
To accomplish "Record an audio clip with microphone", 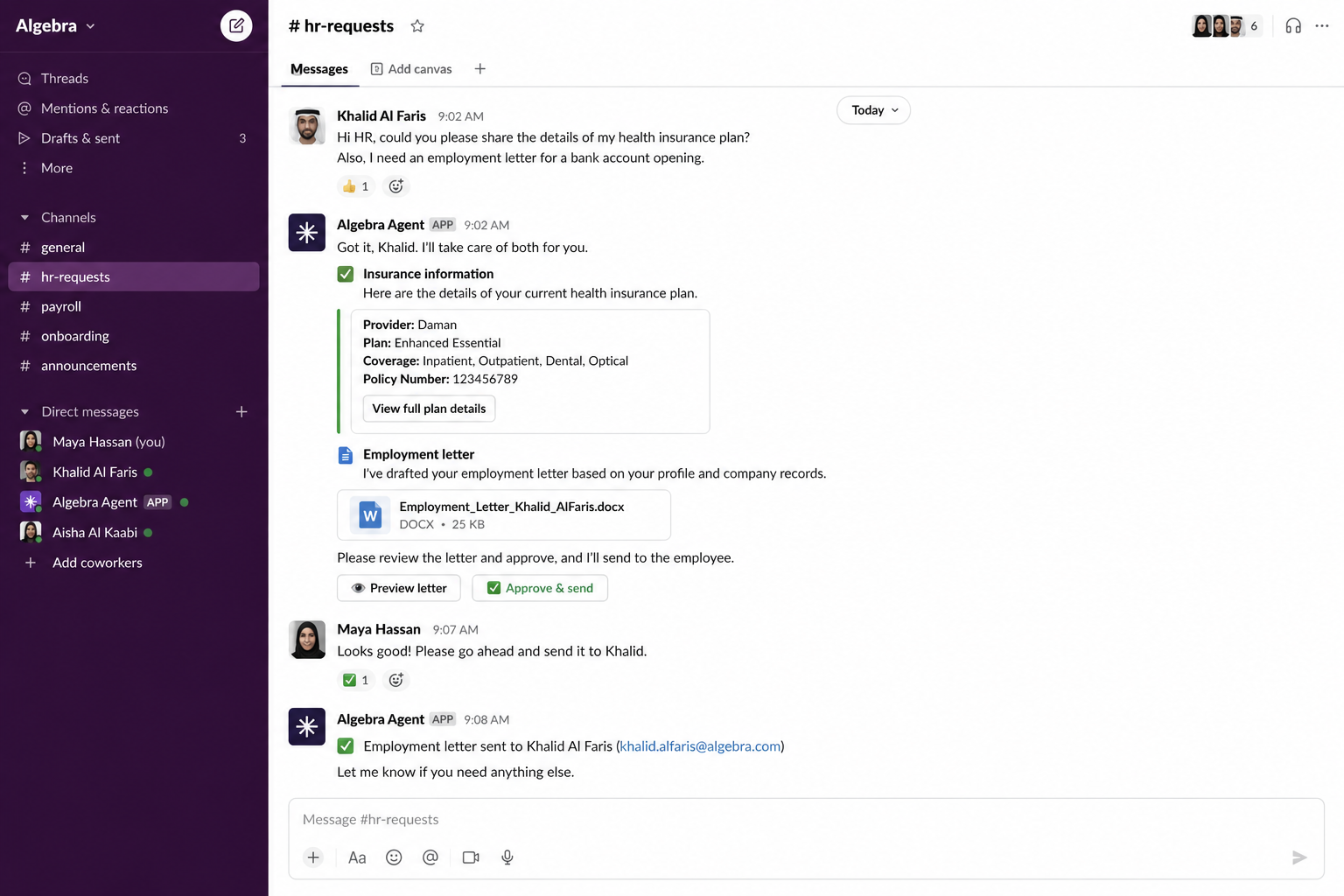I will [x=507, y=857].
